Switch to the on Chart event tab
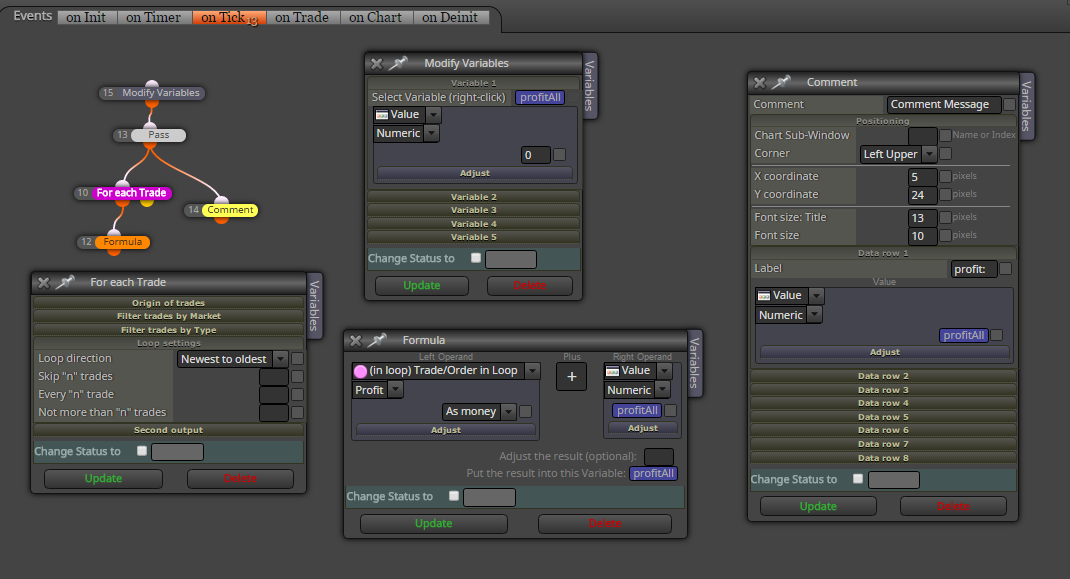1070x579 pixels. [x=376, y=17]
